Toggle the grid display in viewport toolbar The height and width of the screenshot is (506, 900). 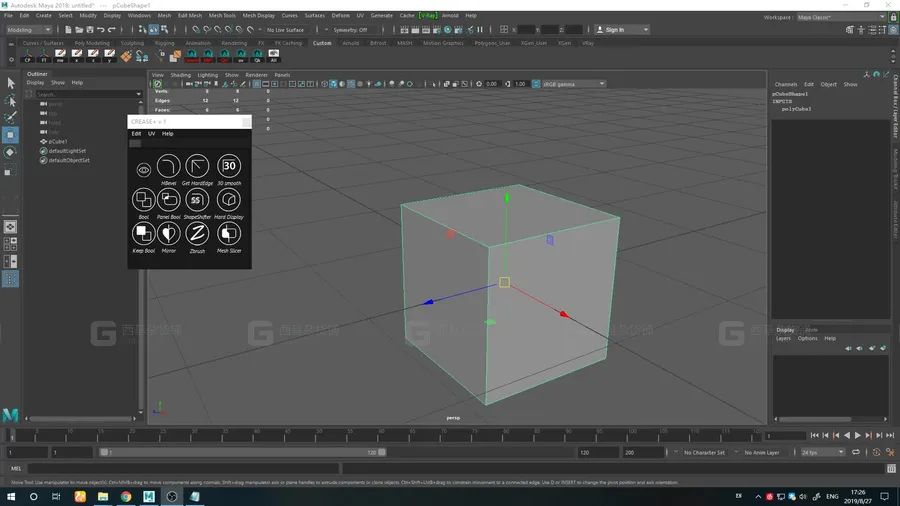257,84
